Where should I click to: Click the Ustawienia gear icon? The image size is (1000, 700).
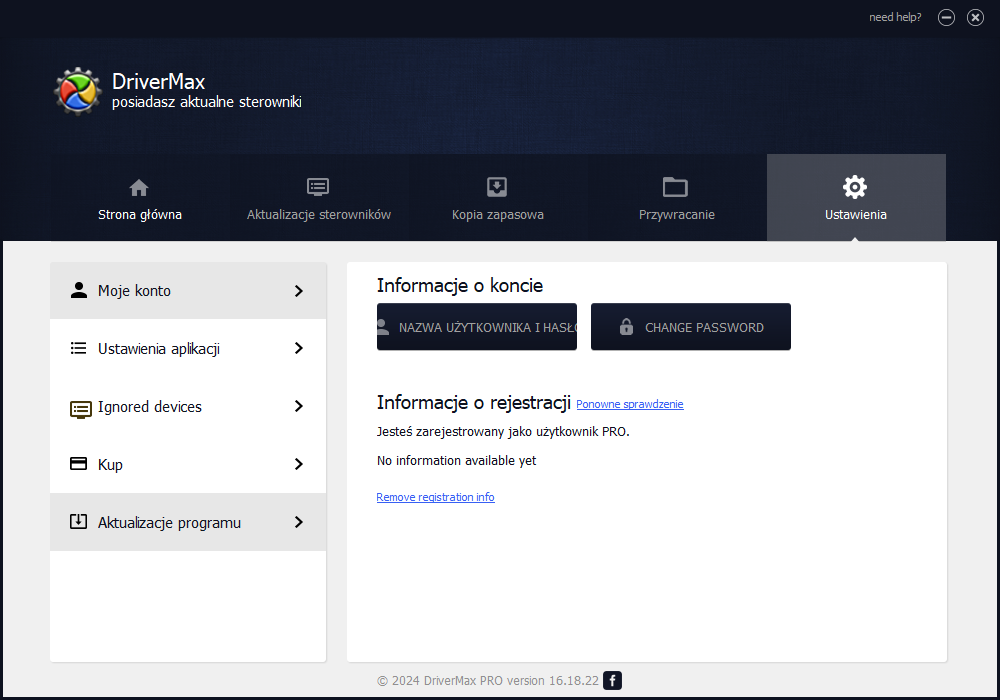(855, 187)
